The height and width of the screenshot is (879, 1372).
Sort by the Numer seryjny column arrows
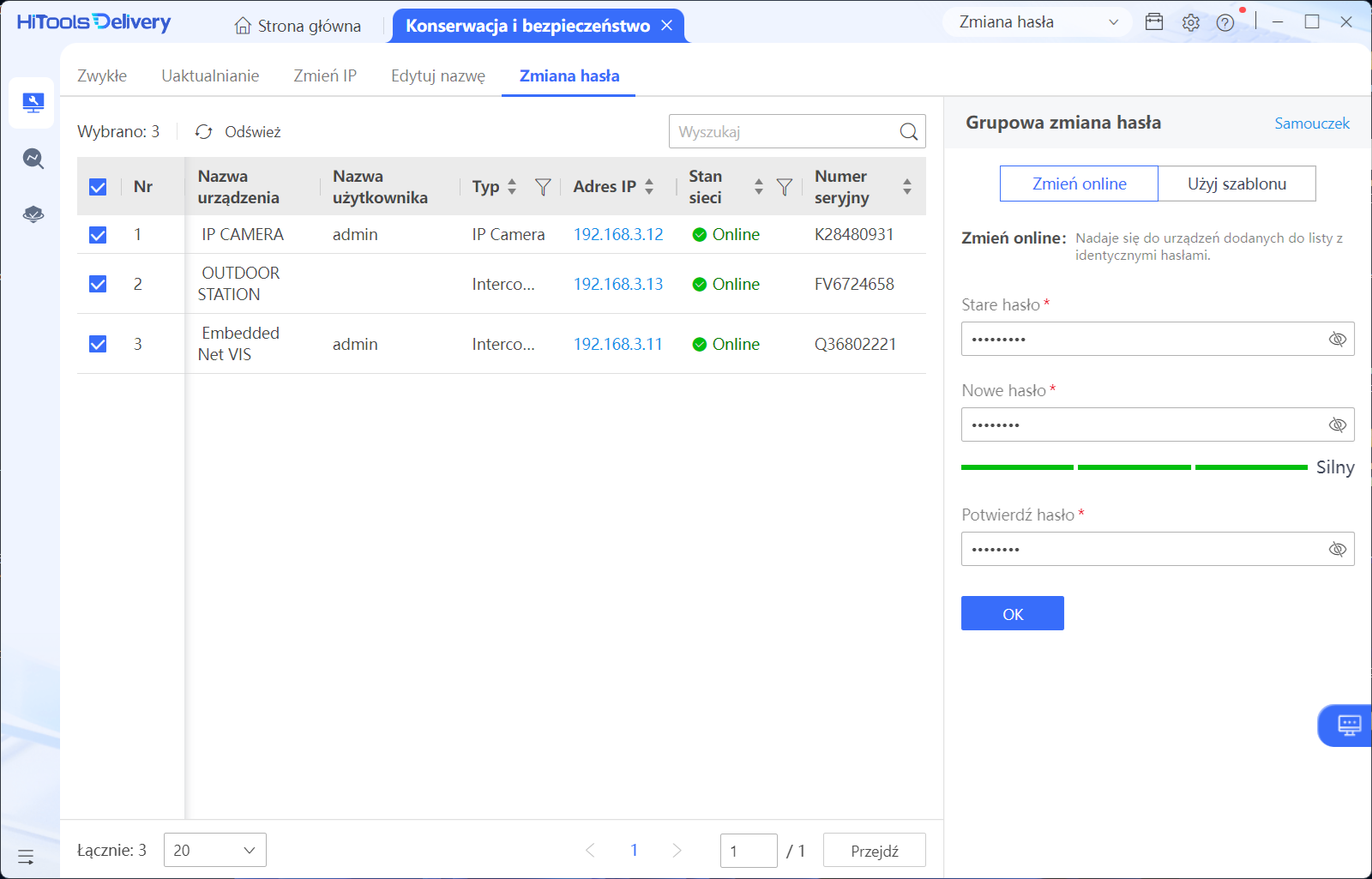(x=906, y=187)
